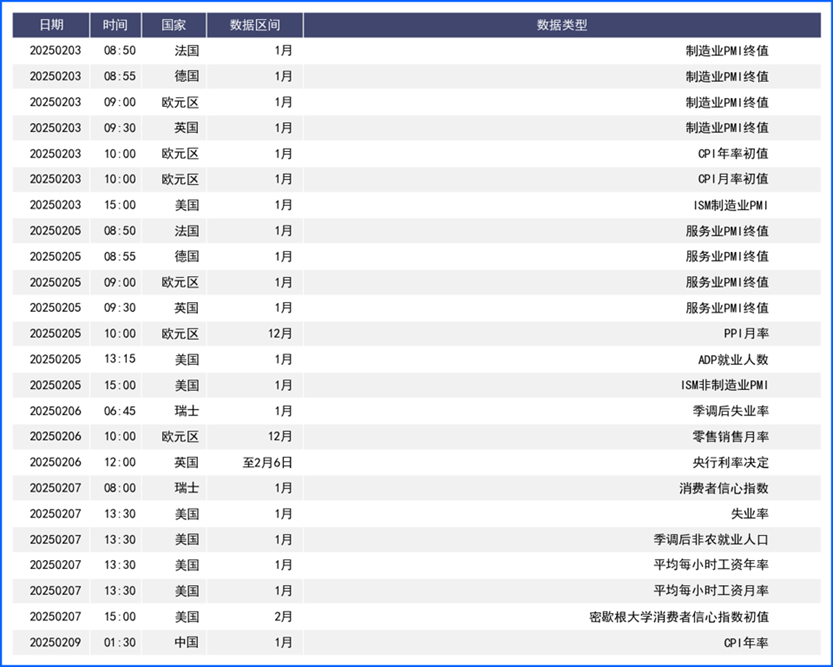Click the 13:15 time cell
This screenshot has width=833, height=667.
(120, 359)
